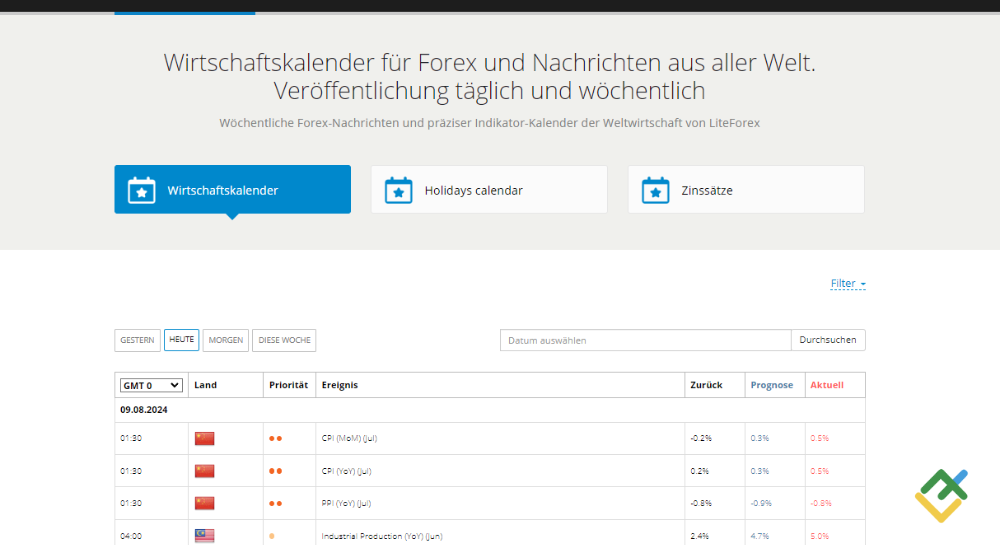Click the 4.7% forecast value

click(x=760, y=536)
